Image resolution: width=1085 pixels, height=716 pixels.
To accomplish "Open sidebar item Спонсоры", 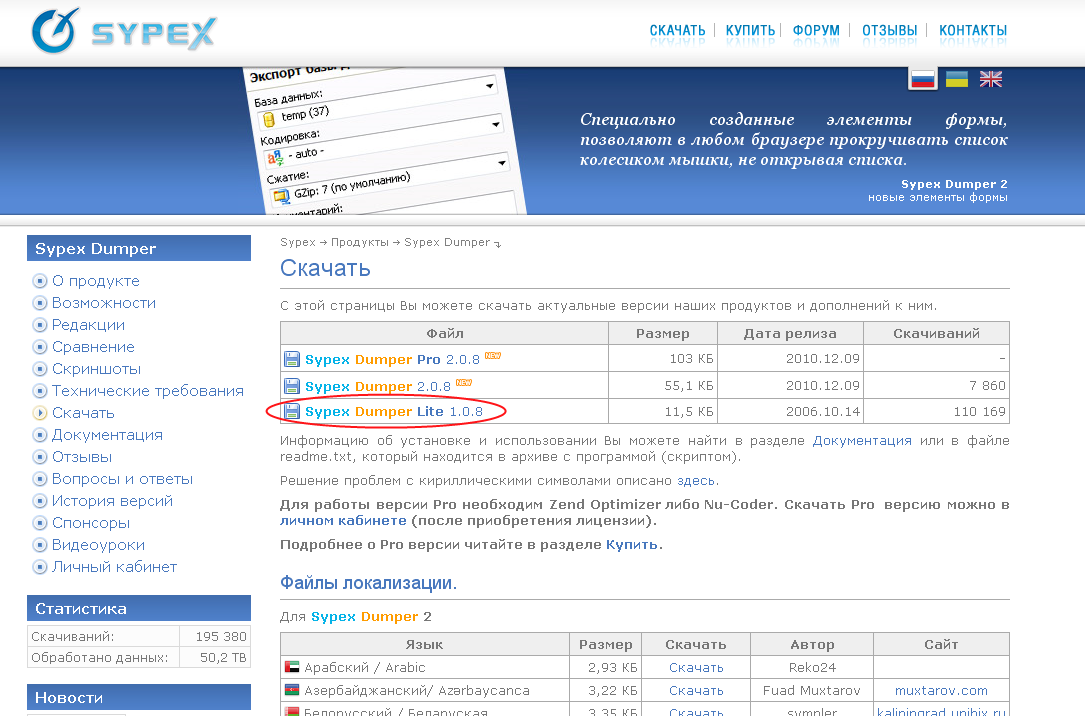I will click(x=91, y=523).
